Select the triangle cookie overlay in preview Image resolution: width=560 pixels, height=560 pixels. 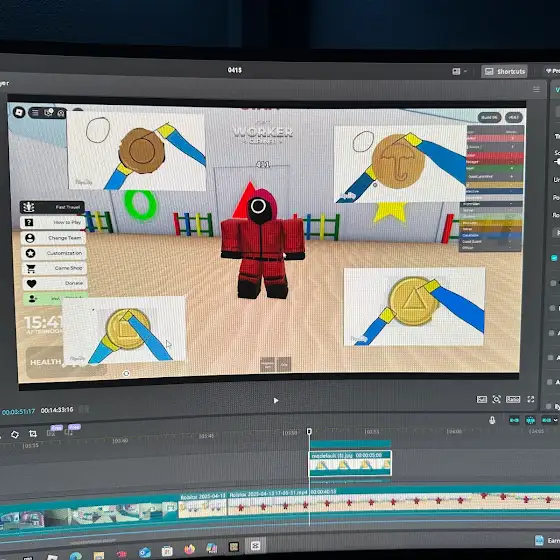414,307
